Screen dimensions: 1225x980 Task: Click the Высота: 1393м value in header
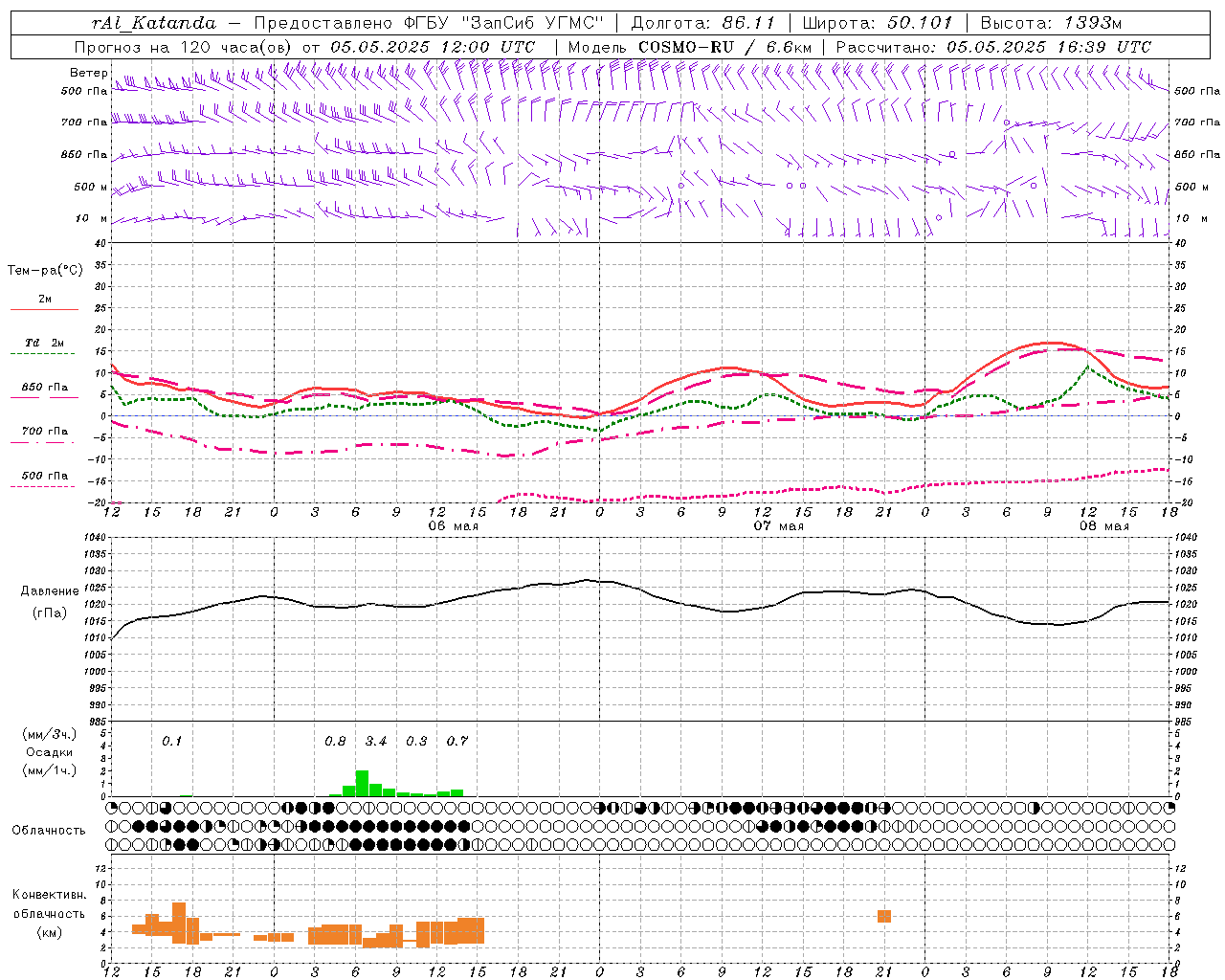(x=1051, y=23)
